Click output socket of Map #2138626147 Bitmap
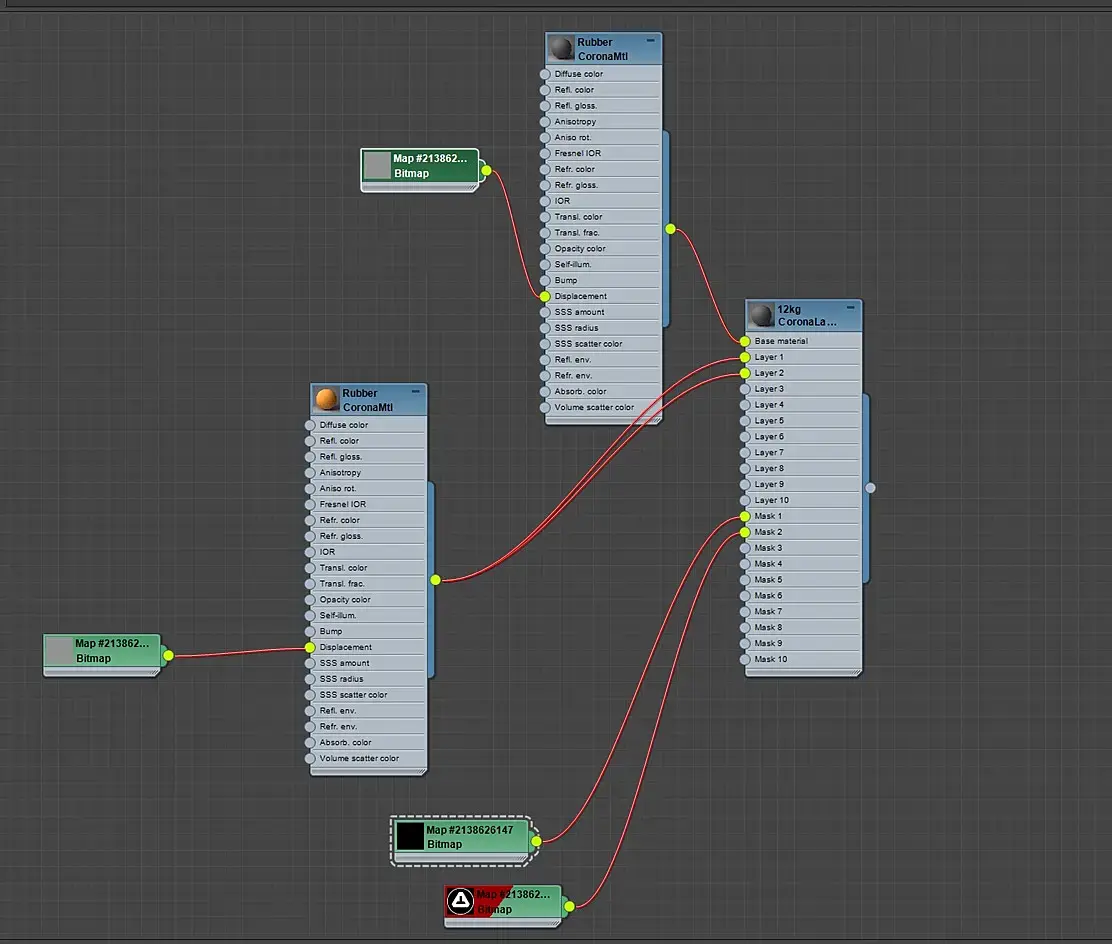This screenshot has width=1112, height=944. (x=536, y=841)
